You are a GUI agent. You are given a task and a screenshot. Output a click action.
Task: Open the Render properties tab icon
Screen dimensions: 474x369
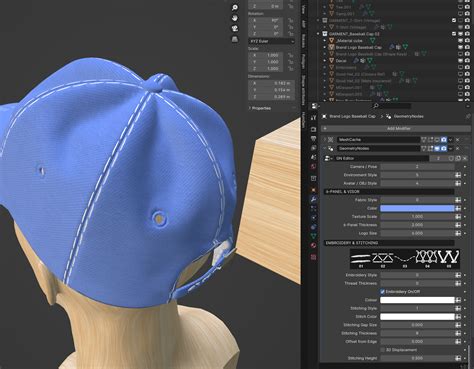[x=313, y=129]
